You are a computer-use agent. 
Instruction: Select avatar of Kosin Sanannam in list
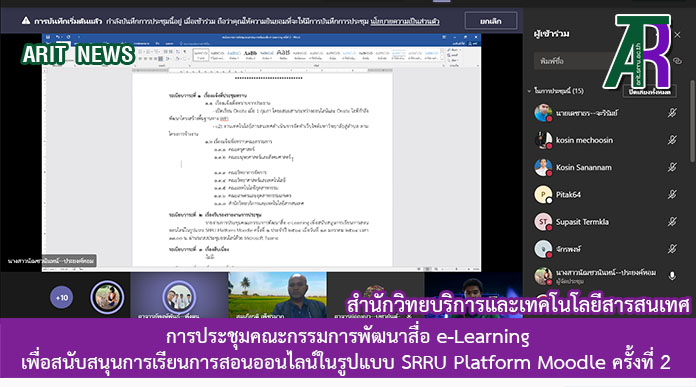[x=543, y=167]
